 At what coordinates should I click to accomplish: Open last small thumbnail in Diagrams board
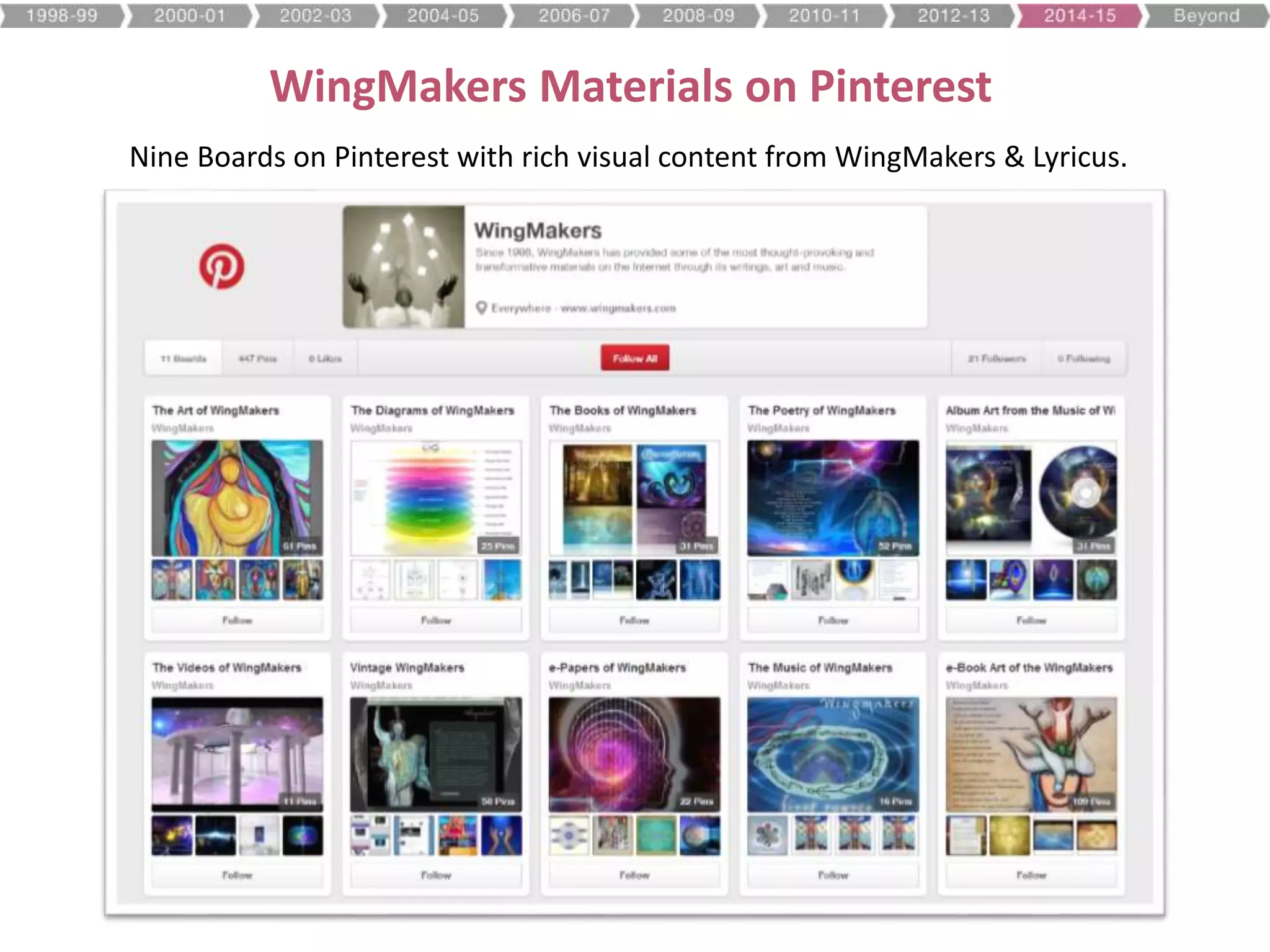(502, 580)
